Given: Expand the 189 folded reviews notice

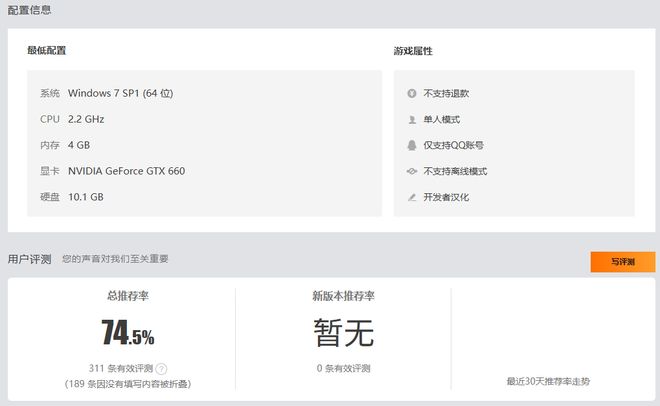Looking at the screenshot, I should coord(128,383).
